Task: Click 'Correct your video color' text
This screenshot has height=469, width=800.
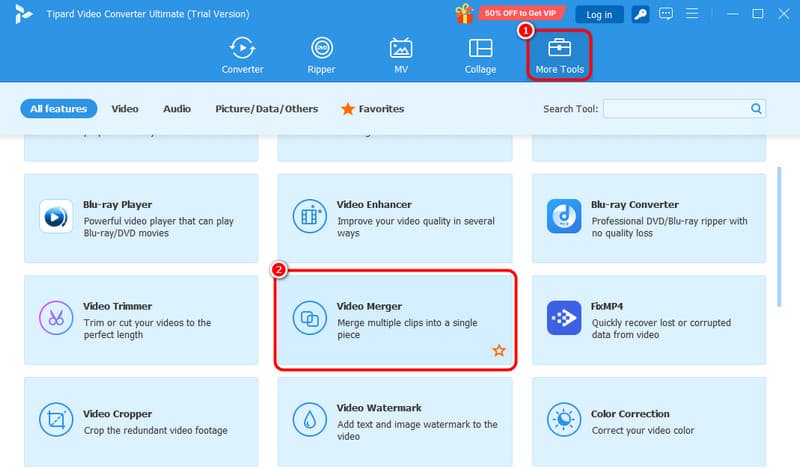Action: [x=643, y=431]
